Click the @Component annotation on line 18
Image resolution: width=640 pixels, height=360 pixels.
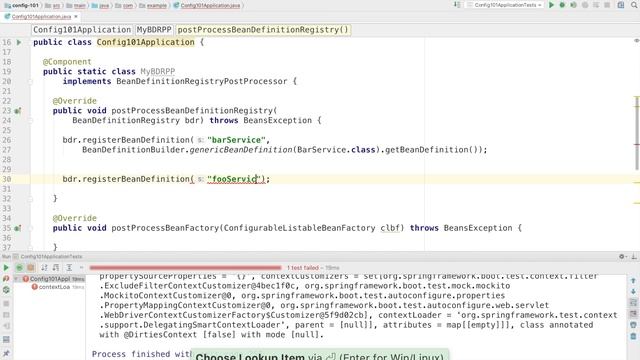coord(67,62)
